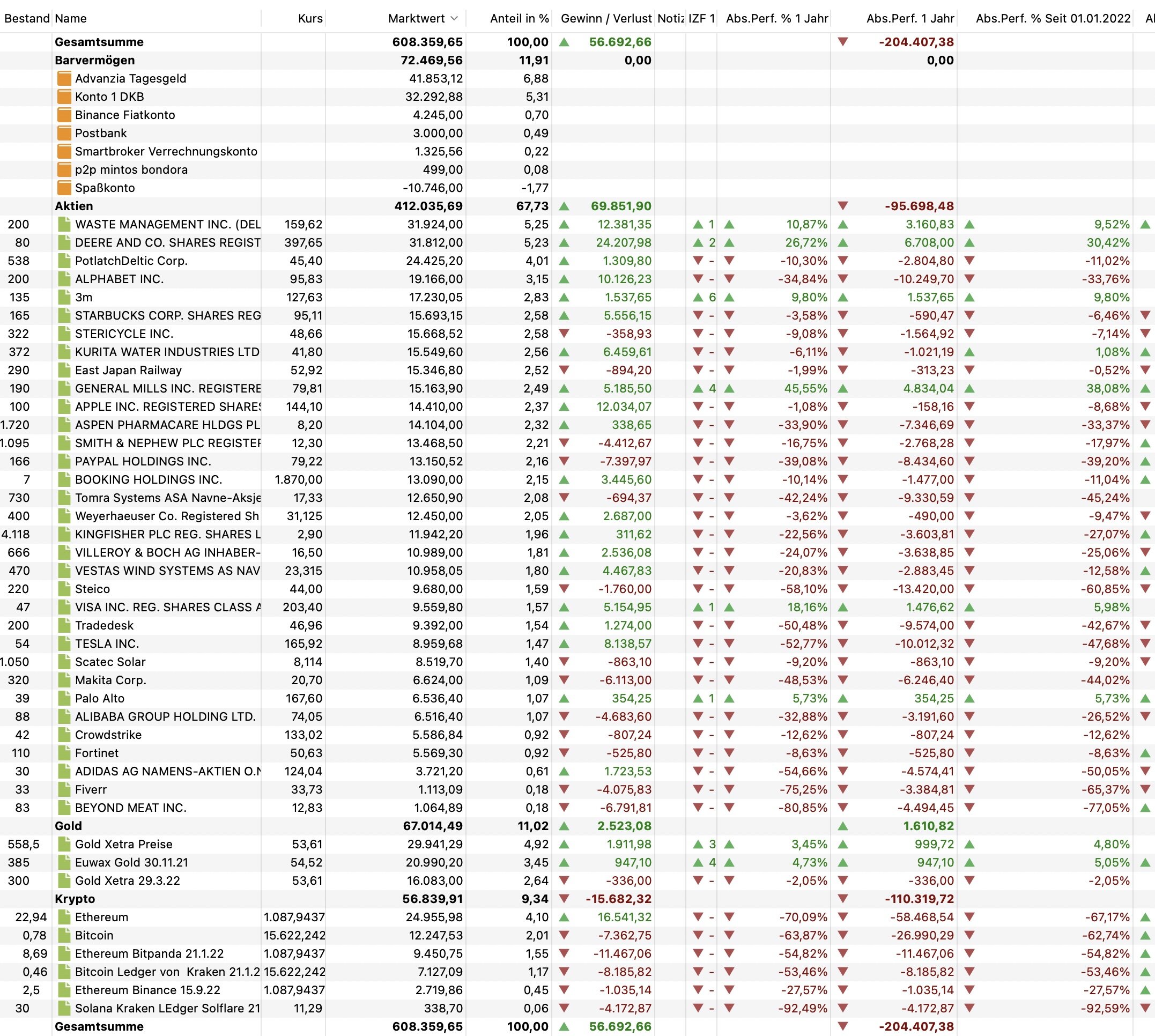
Task: Click the green icon beside BEYOND MEAT INC.
Action: coord(64,808)
